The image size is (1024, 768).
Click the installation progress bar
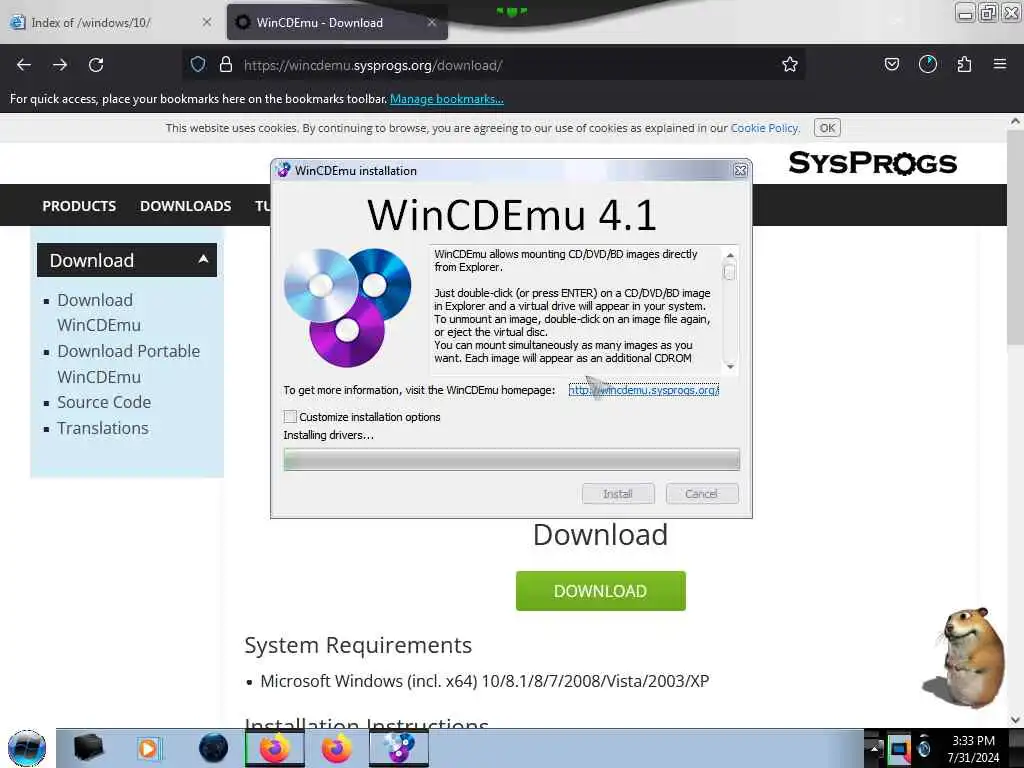coord(511,460)
